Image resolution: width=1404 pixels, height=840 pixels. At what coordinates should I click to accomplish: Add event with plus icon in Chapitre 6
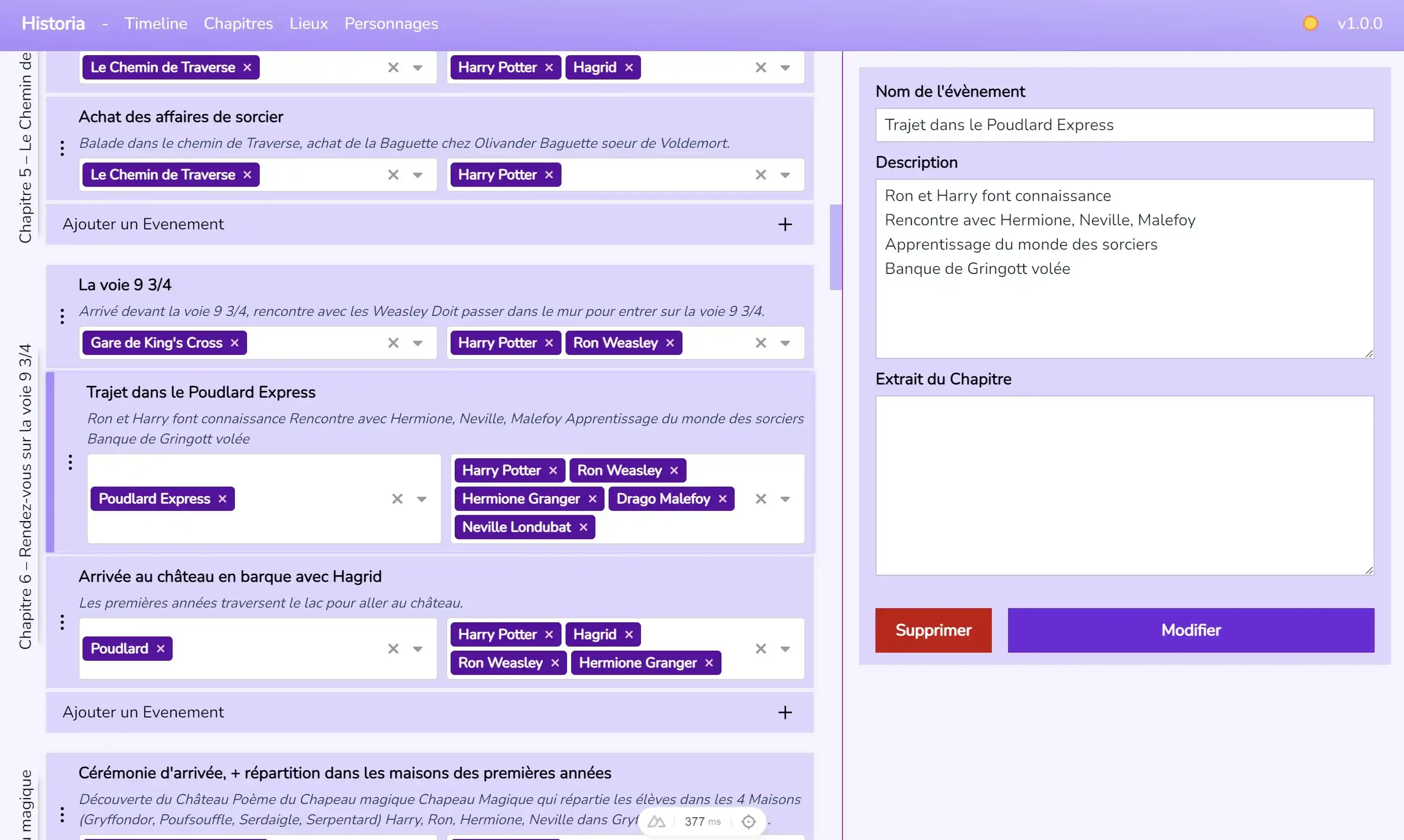(785, 712)
